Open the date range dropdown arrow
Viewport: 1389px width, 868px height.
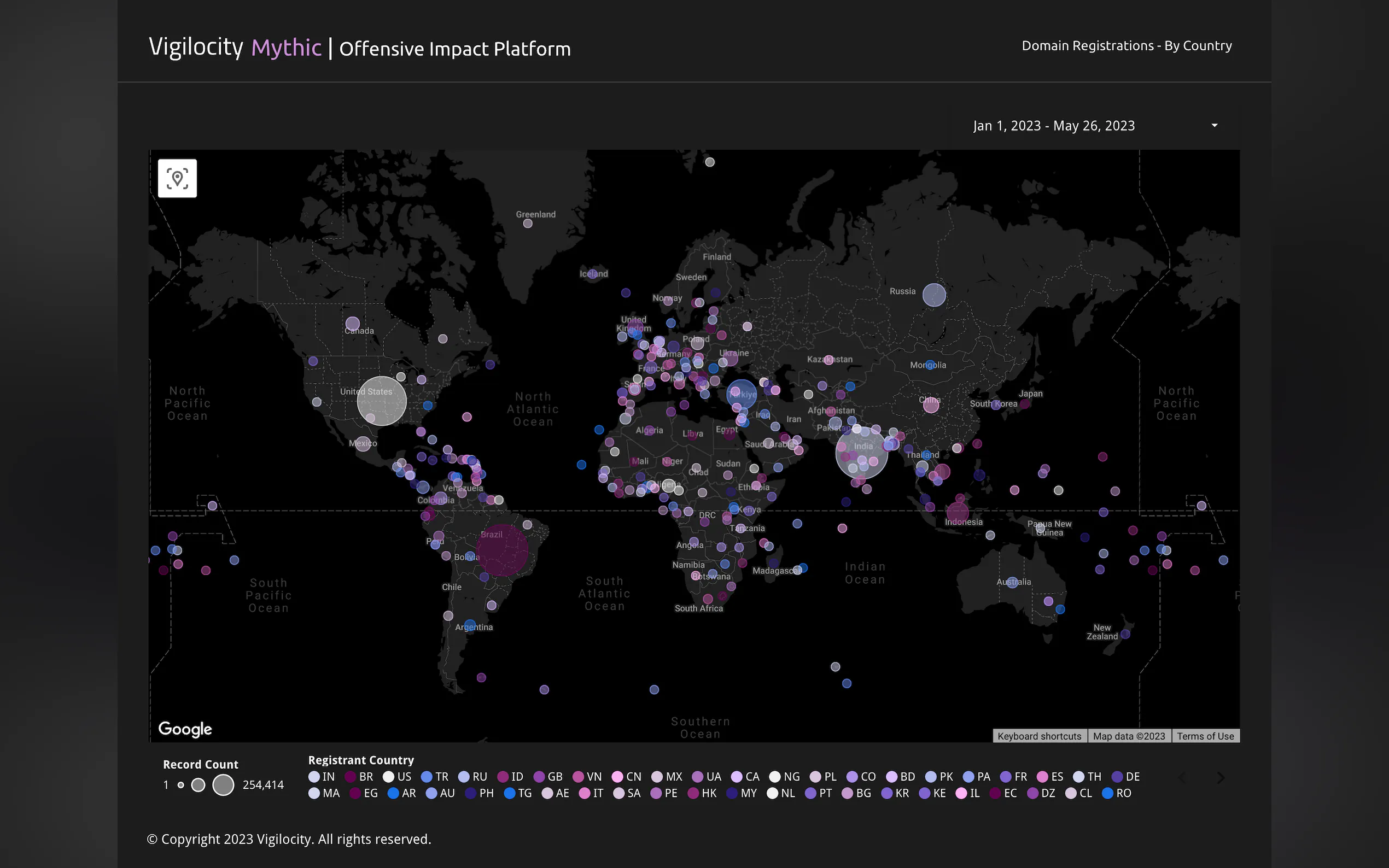coord(1214,126)
